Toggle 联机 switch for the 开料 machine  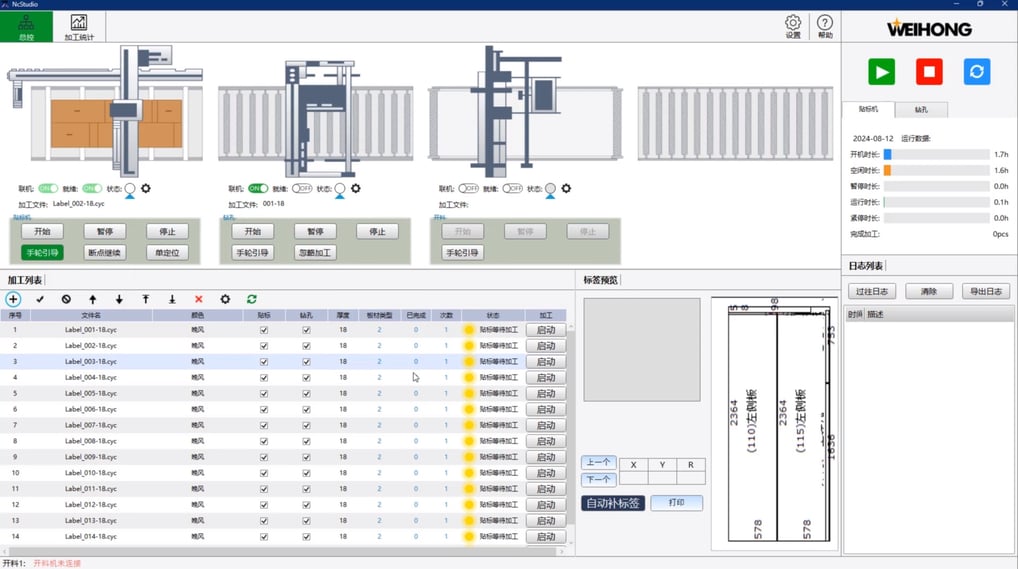coord(468,188)
